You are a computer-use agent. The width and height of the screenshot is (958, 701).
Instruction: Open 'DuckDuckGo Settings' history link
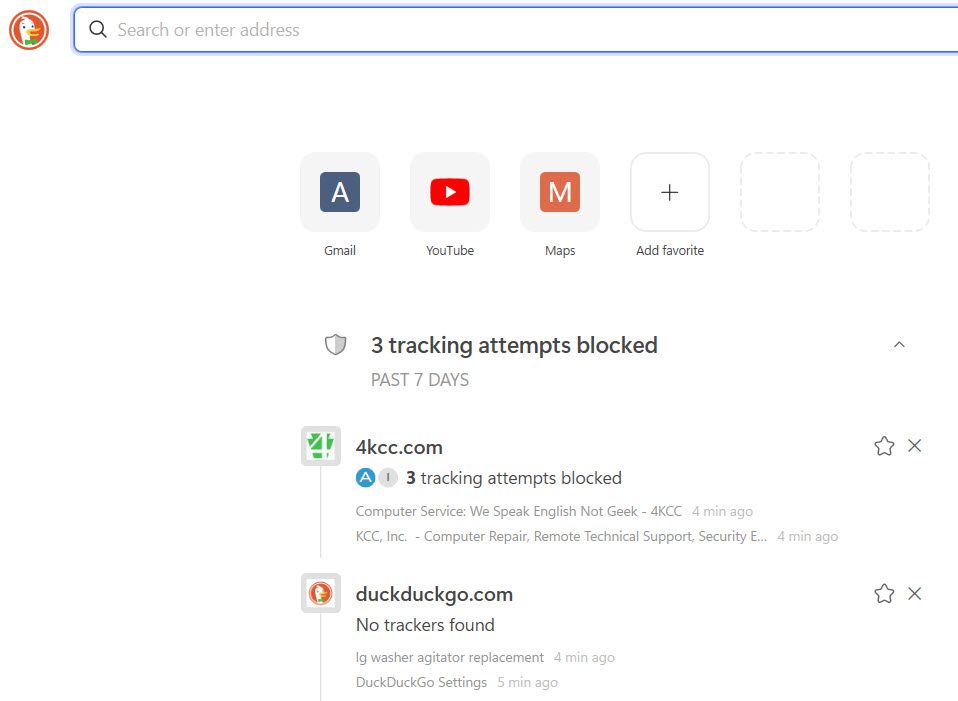click(x=421, y=682)
